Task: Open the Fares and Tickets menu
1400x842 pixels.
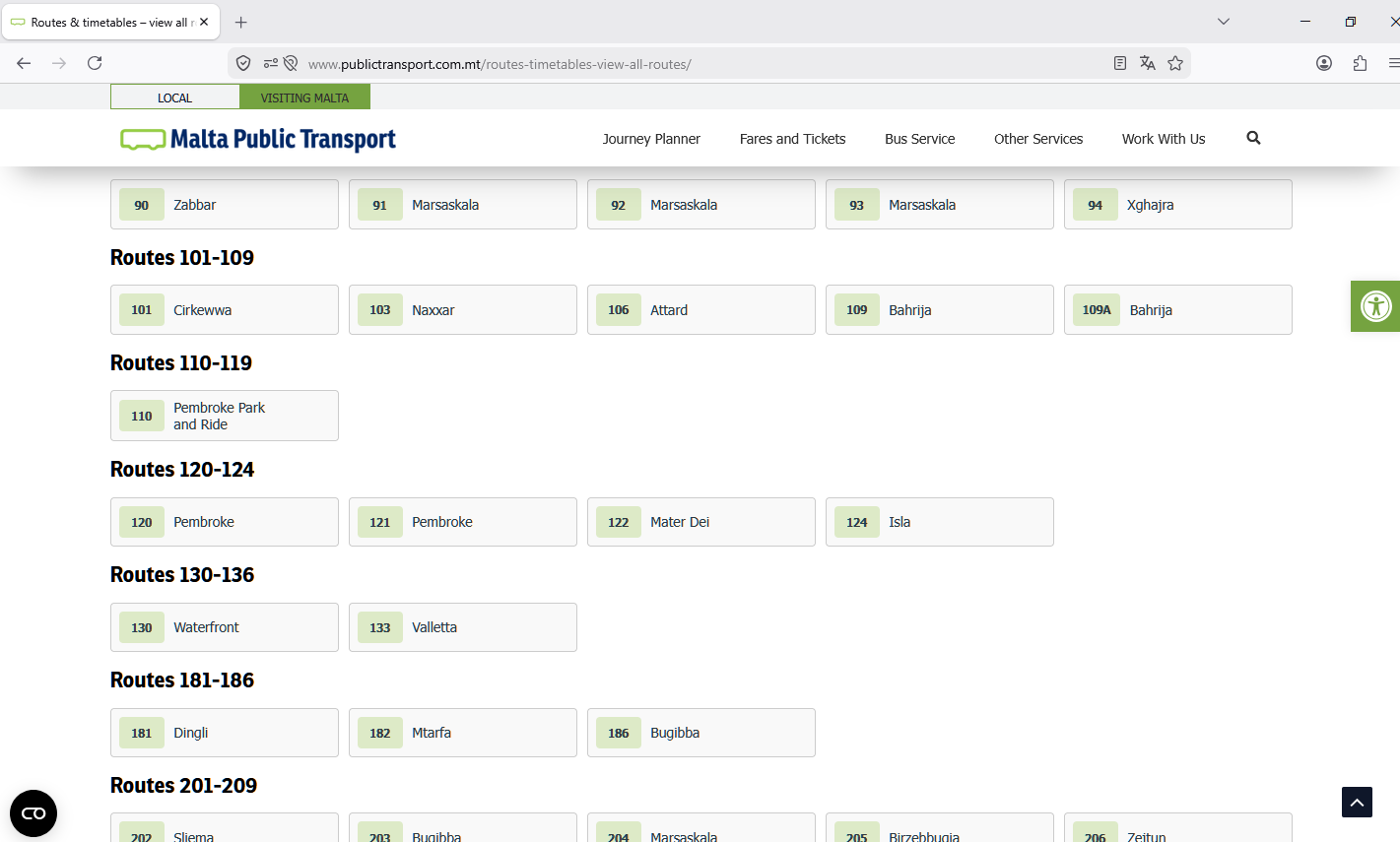Action: (x=793, y=139)
